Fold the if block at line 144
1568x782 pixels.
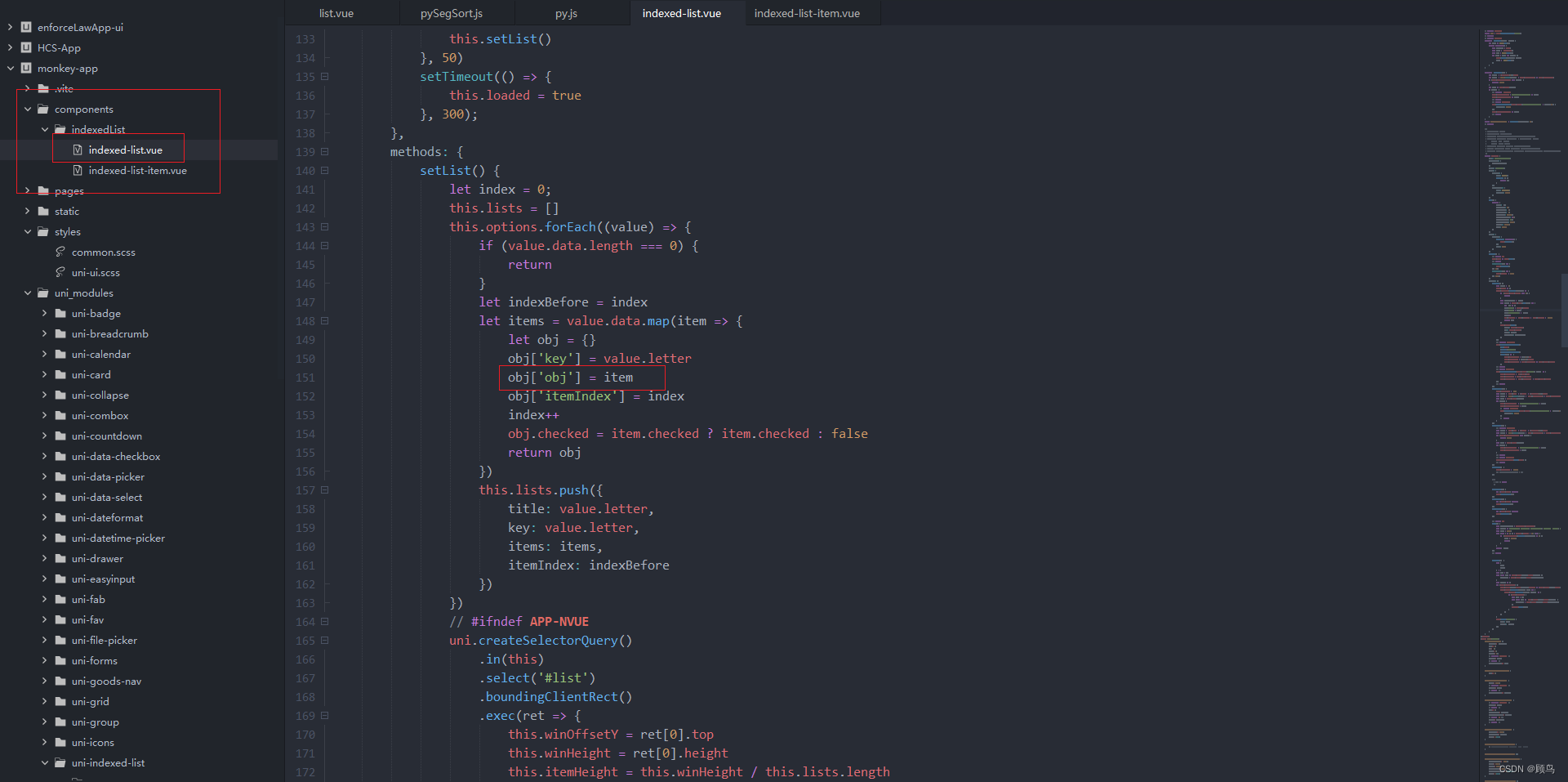click(324, 245)
